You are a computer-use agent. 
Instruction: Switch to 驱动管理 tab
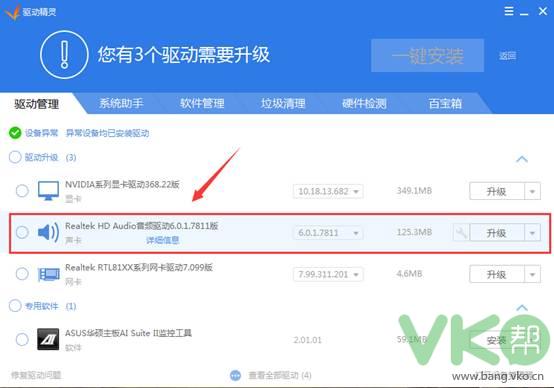click(37, 104)
